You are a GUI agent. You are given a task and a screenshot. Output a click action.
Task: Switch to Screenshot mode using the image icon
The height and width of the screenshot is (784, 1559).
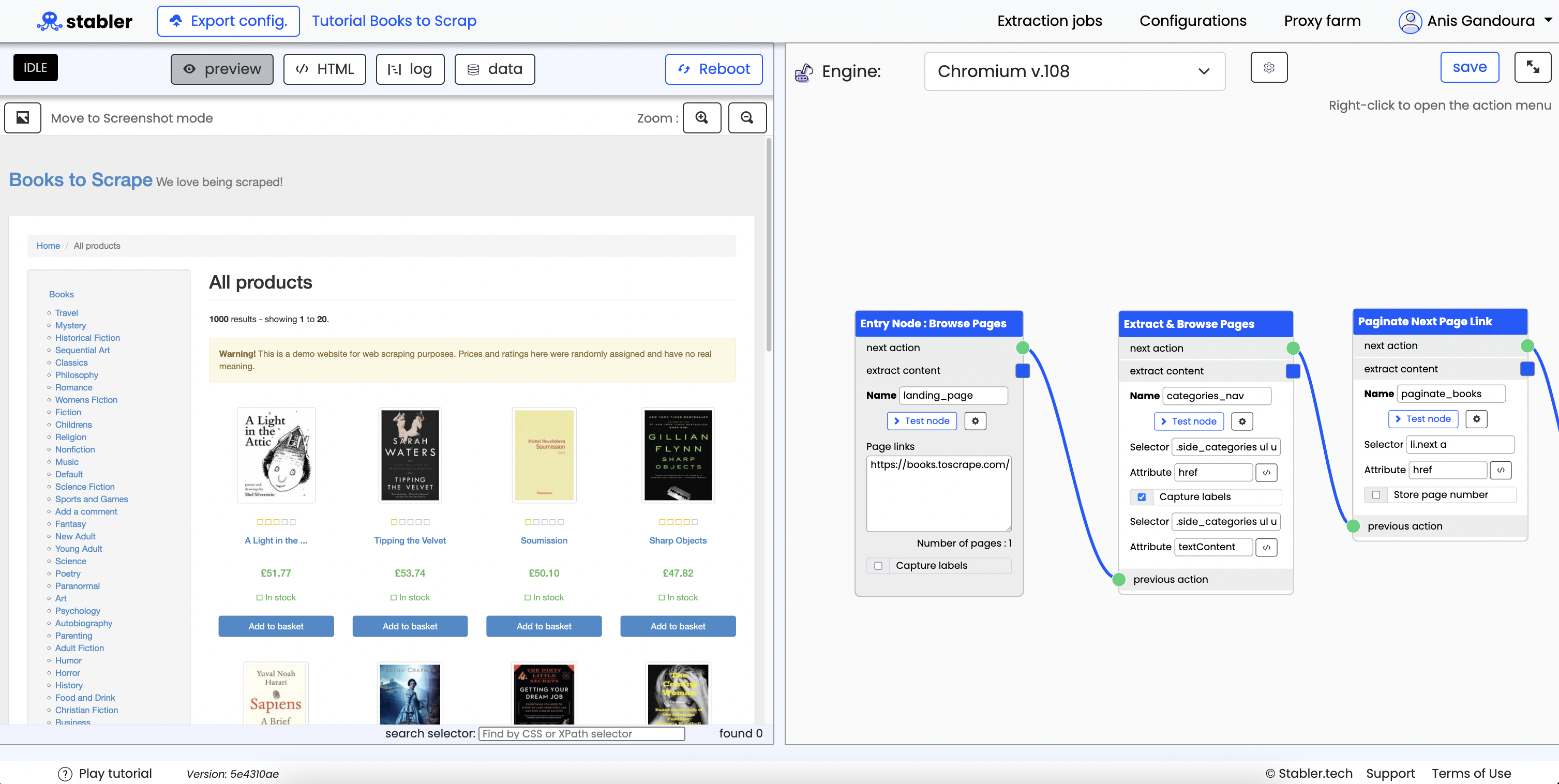[x=23, y=117]
